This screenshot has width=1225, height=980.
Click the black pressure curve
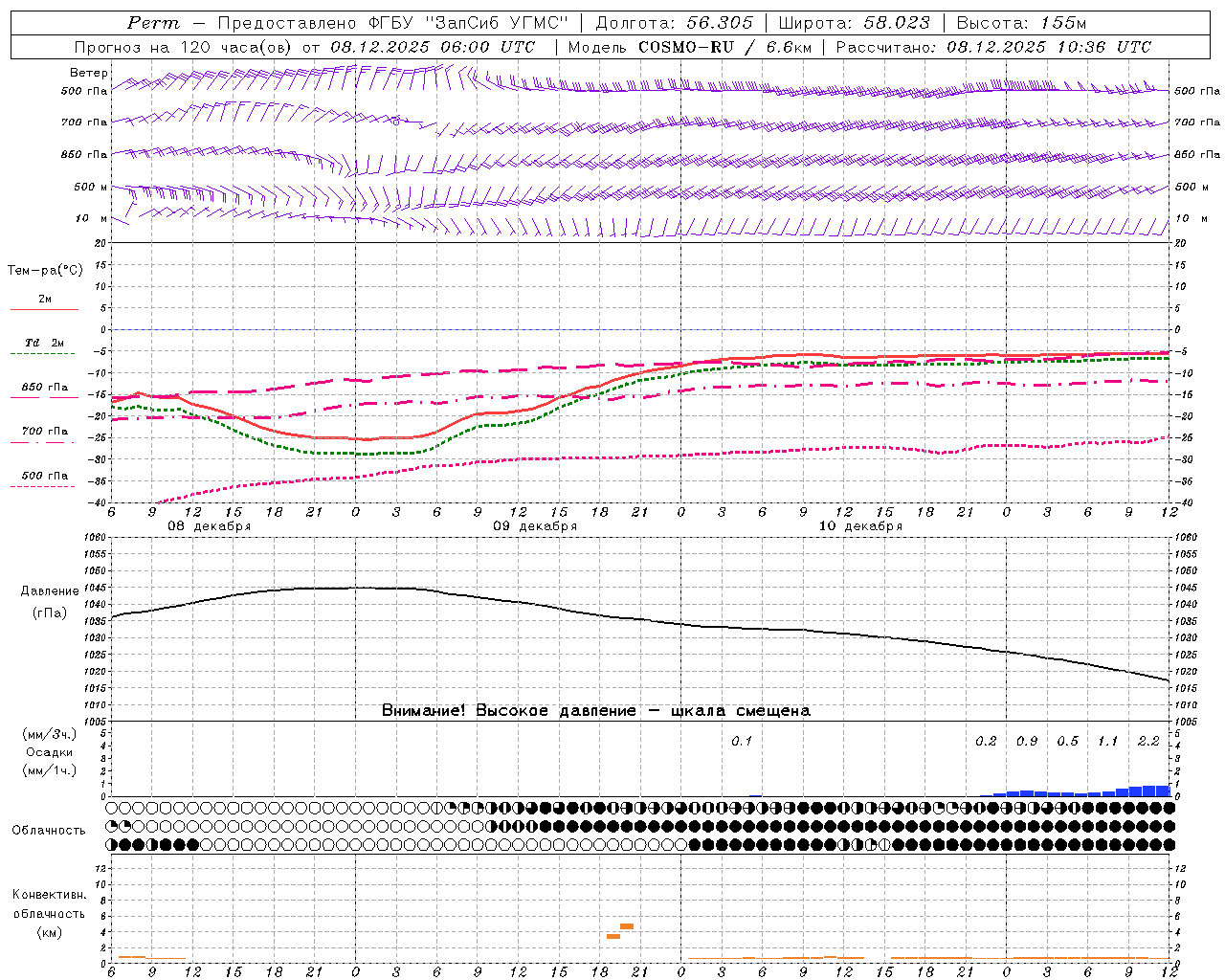639,619
